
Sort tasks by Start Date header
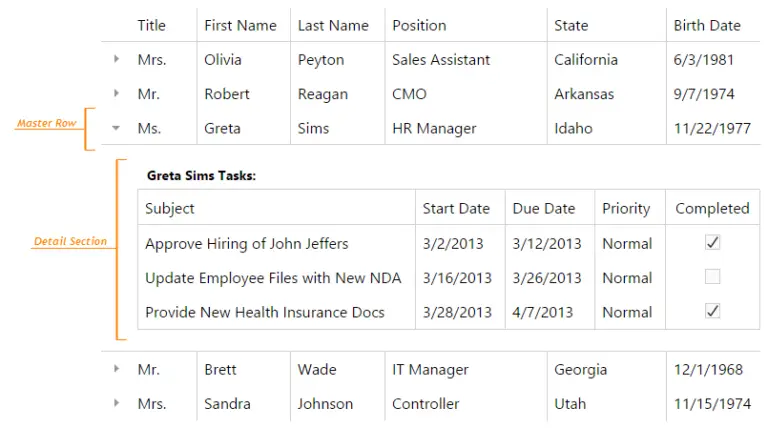[x=456, y=208]
